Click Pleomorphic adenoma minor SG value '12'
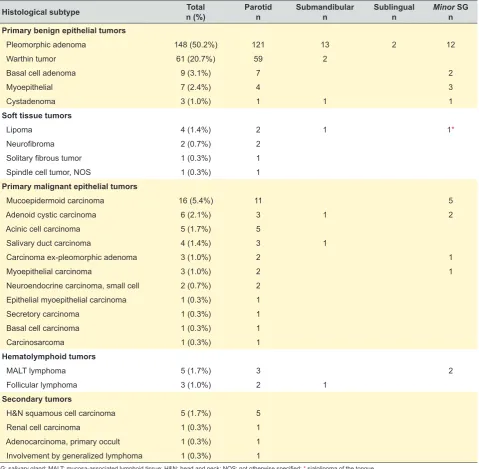Image resolution: width=479 pixels, height=469 pixels. tap(451, 45)
